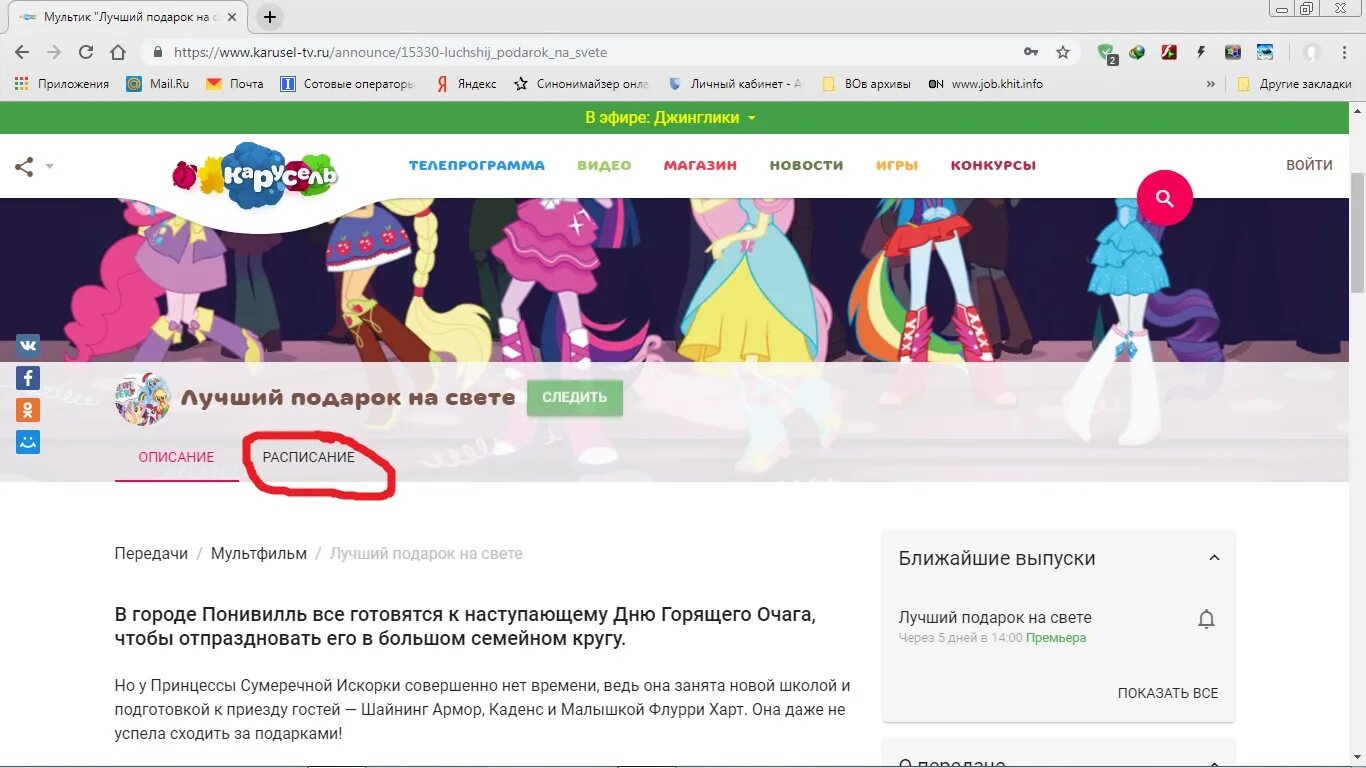Share on Facebook
The width and height of the screenshot is (1366, 768).
[x=28, y=378]
